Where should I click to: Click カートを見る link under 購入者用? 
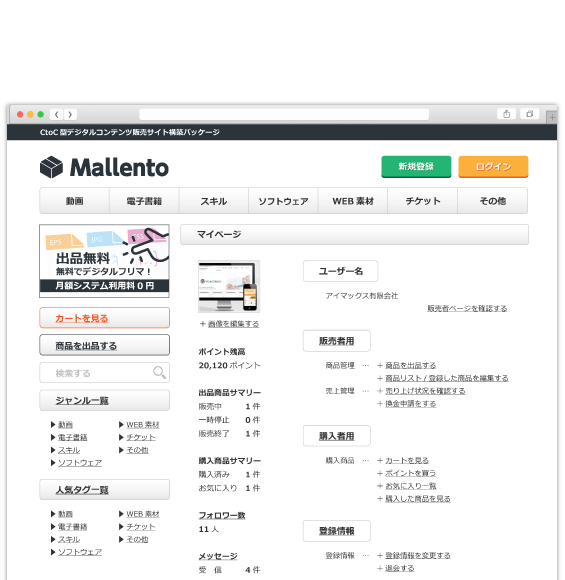point(407,461)
